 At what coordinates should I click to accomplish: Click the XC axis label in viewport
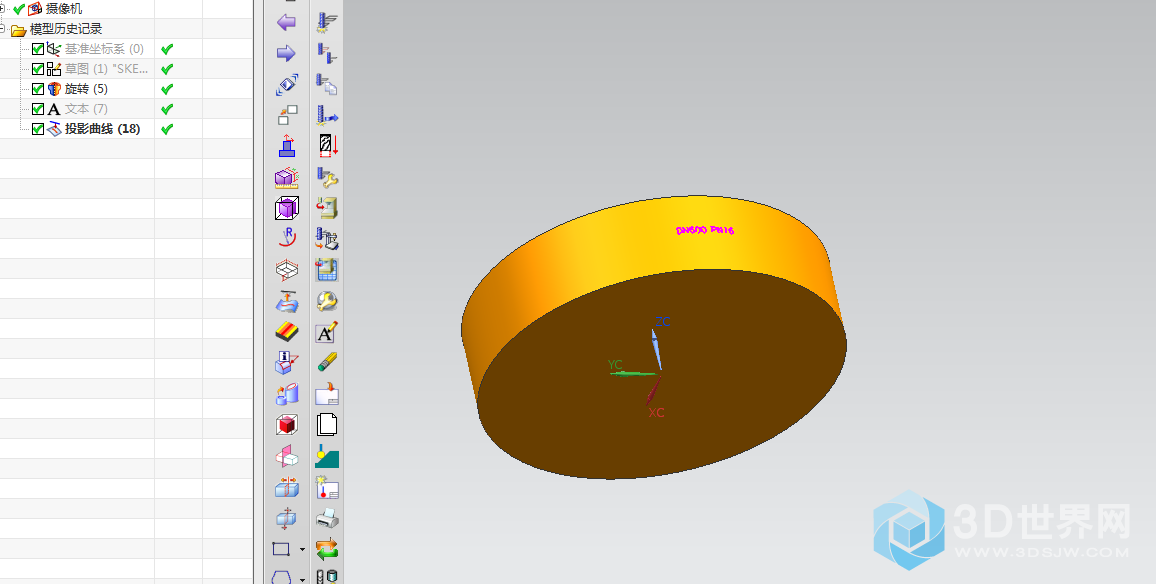pos(656,413)
